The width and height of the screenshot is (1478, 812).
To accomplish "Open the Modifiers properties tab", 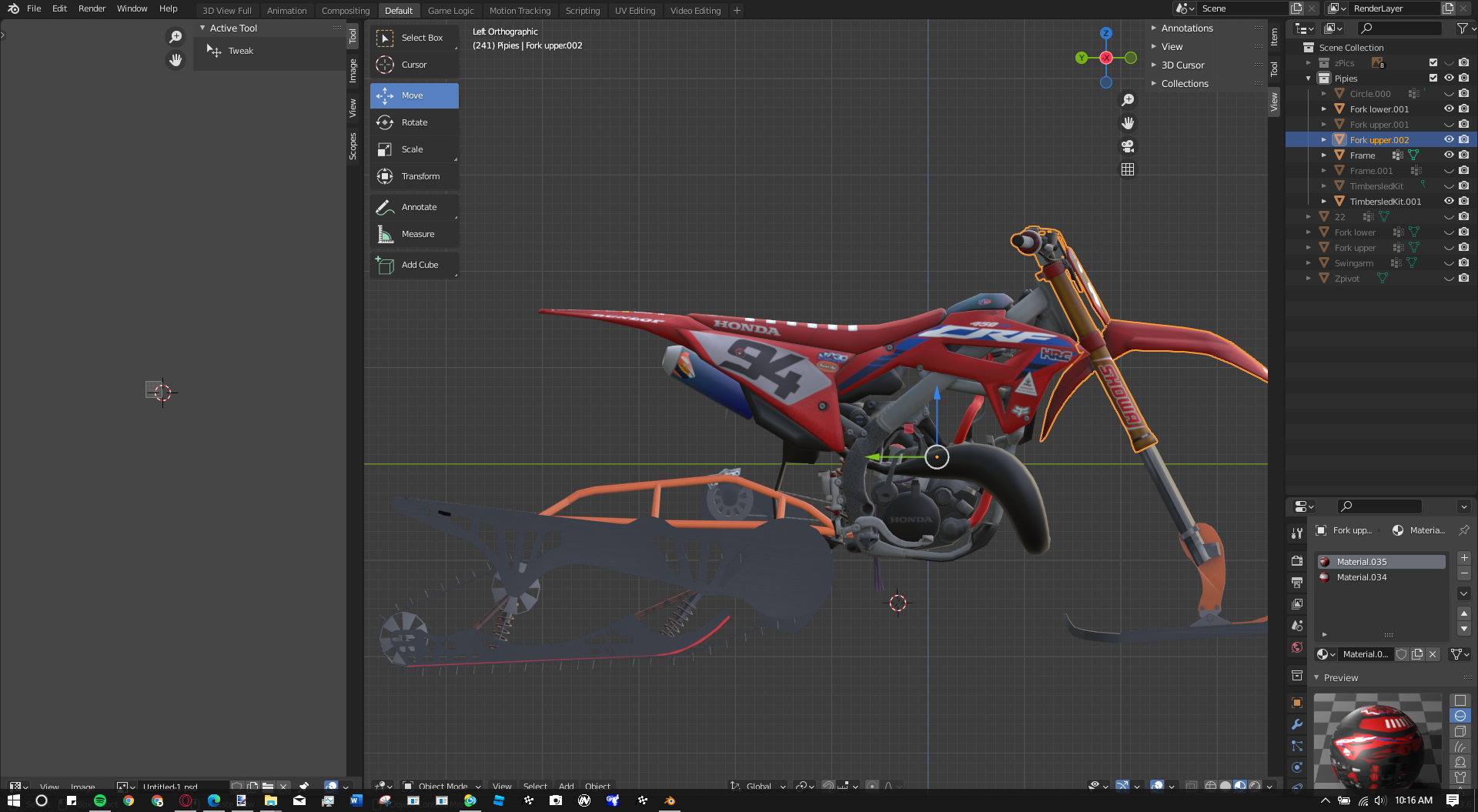I will coord(1297,724).
